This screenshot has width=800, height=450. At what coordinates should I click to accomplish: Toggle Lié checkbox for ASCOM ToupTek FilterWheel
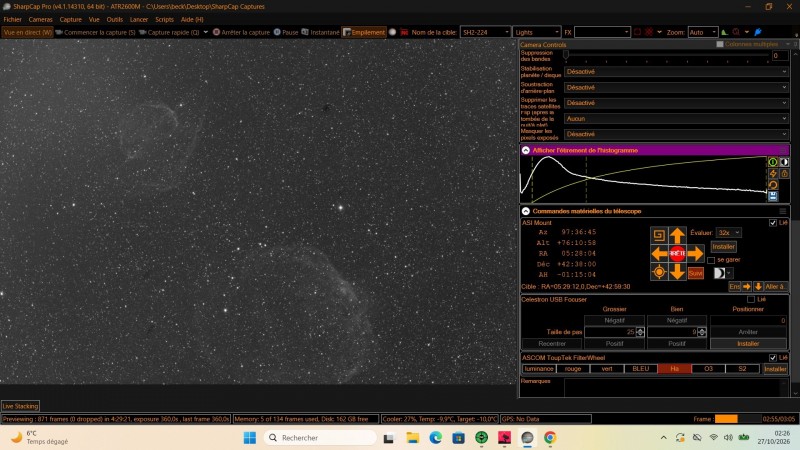tap(772, 358)
